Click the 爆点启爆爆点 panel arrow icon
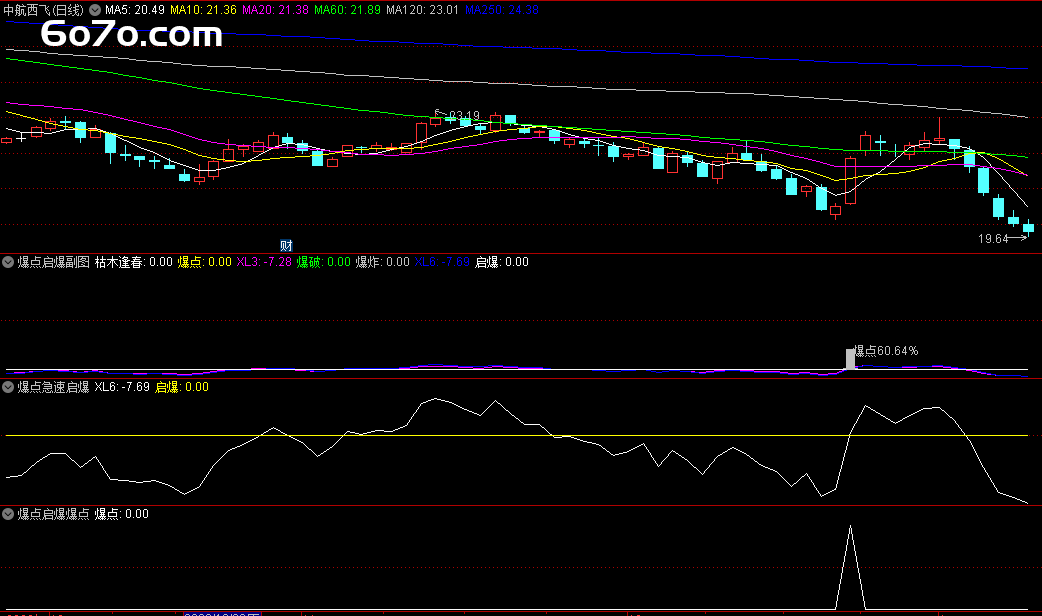 tap(8, 514)
